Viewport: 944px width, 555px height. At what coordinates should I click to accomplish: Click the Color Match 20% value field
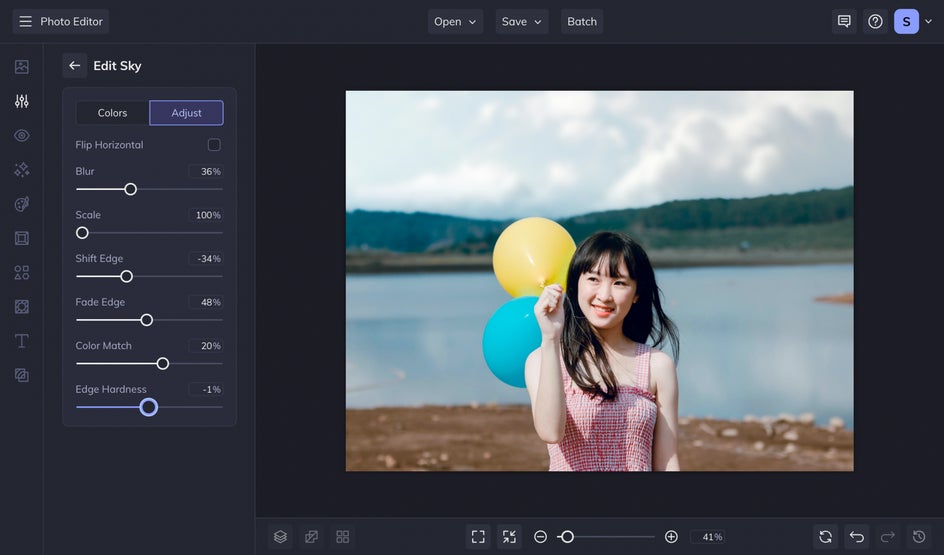coord(206,346)
